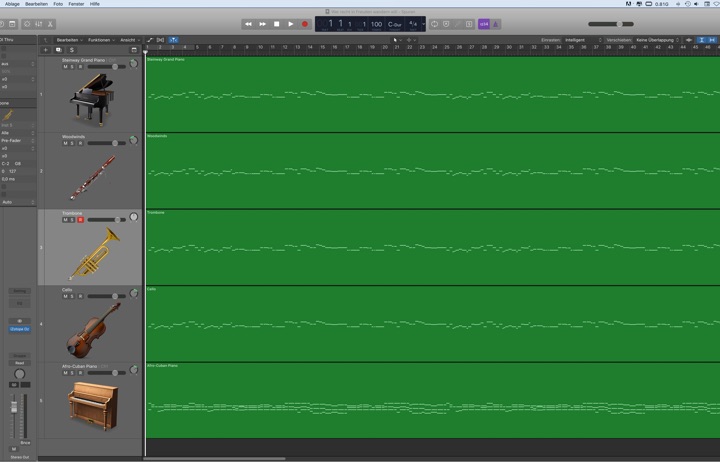
Task: Toggle the global solo S button
Action: pos(71,50)
